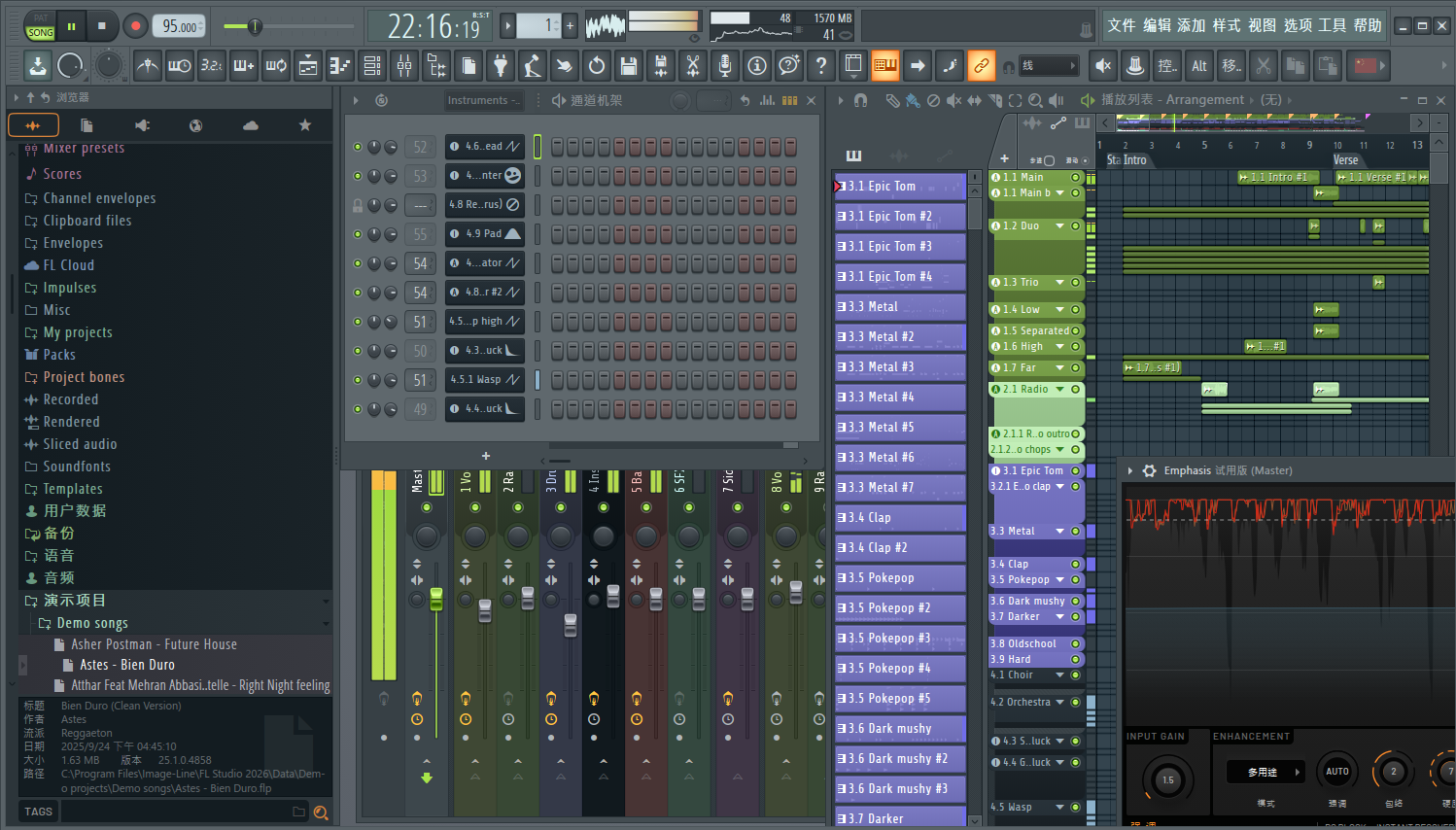
Task: Click the search icon next to TAGS field
Action: pyautogui.click(x=321, y=813)
